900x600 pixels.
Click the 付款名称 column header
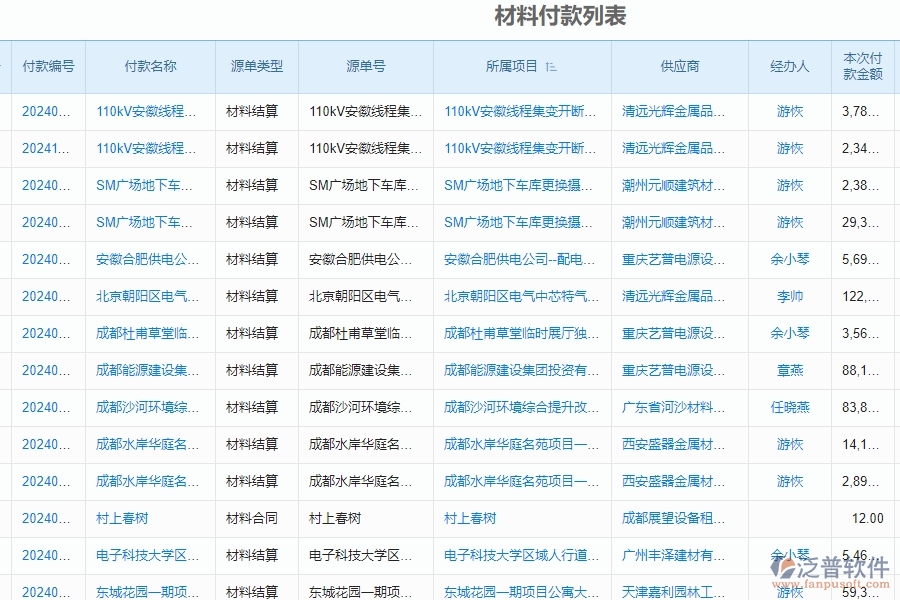(x=150, y=67)
